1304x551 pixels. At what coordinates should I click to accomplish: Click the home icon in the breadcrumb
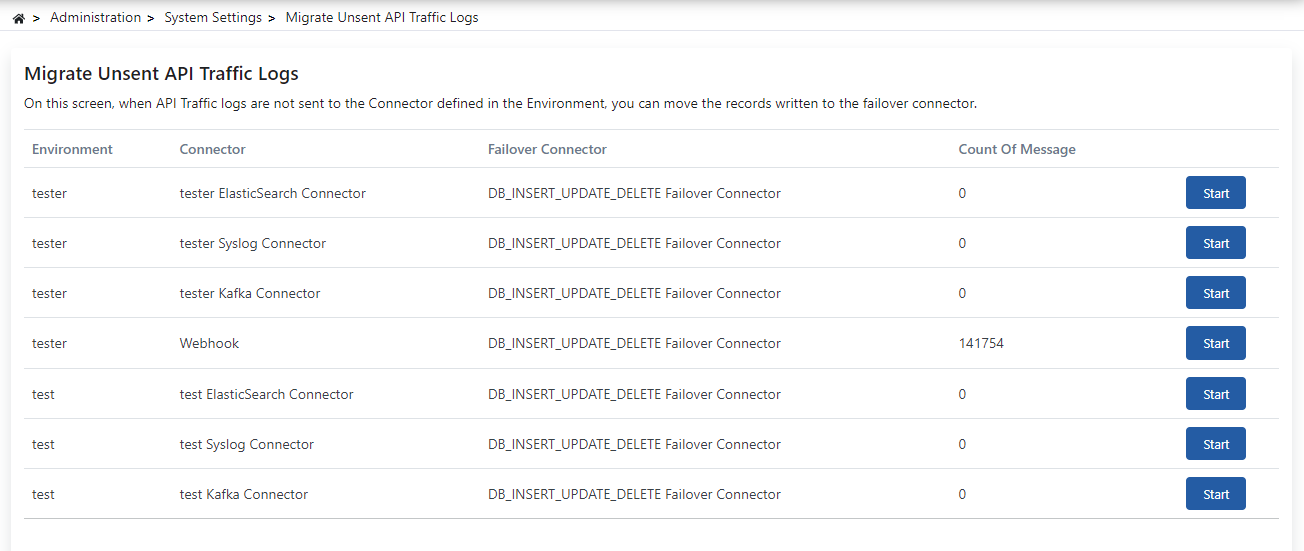(x=18, y=18)
